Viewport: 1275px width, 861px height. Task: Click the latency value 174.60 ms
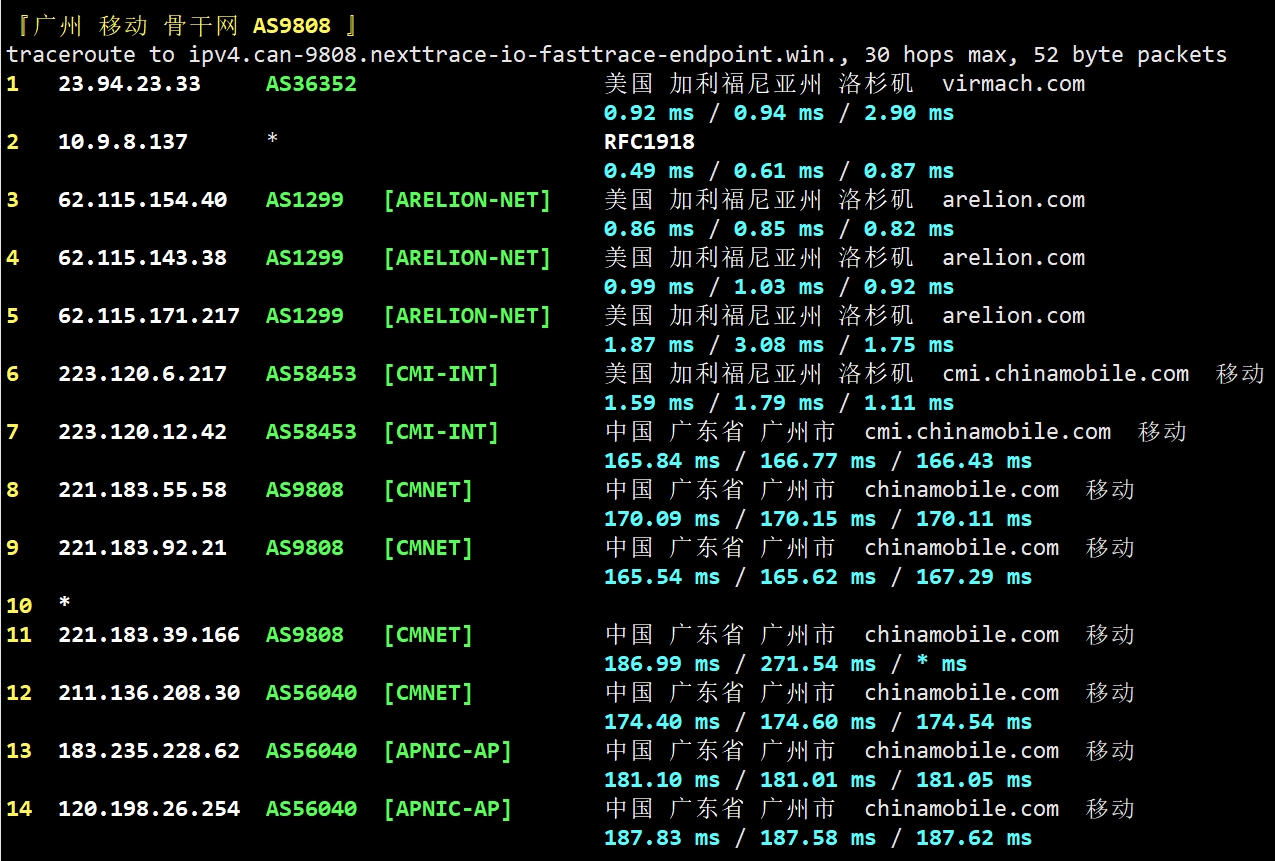818,722
